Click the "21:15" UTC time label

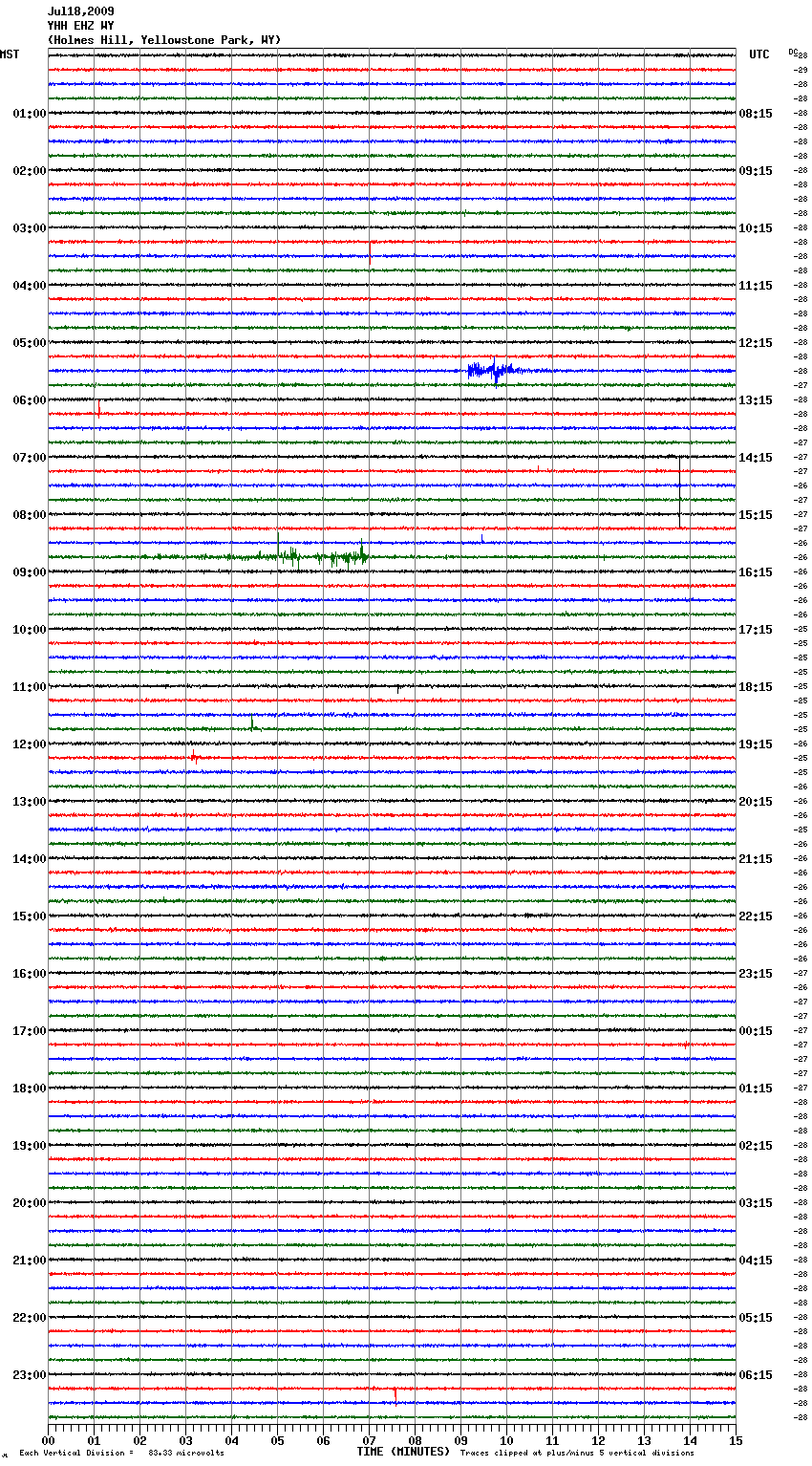[756, 859]
